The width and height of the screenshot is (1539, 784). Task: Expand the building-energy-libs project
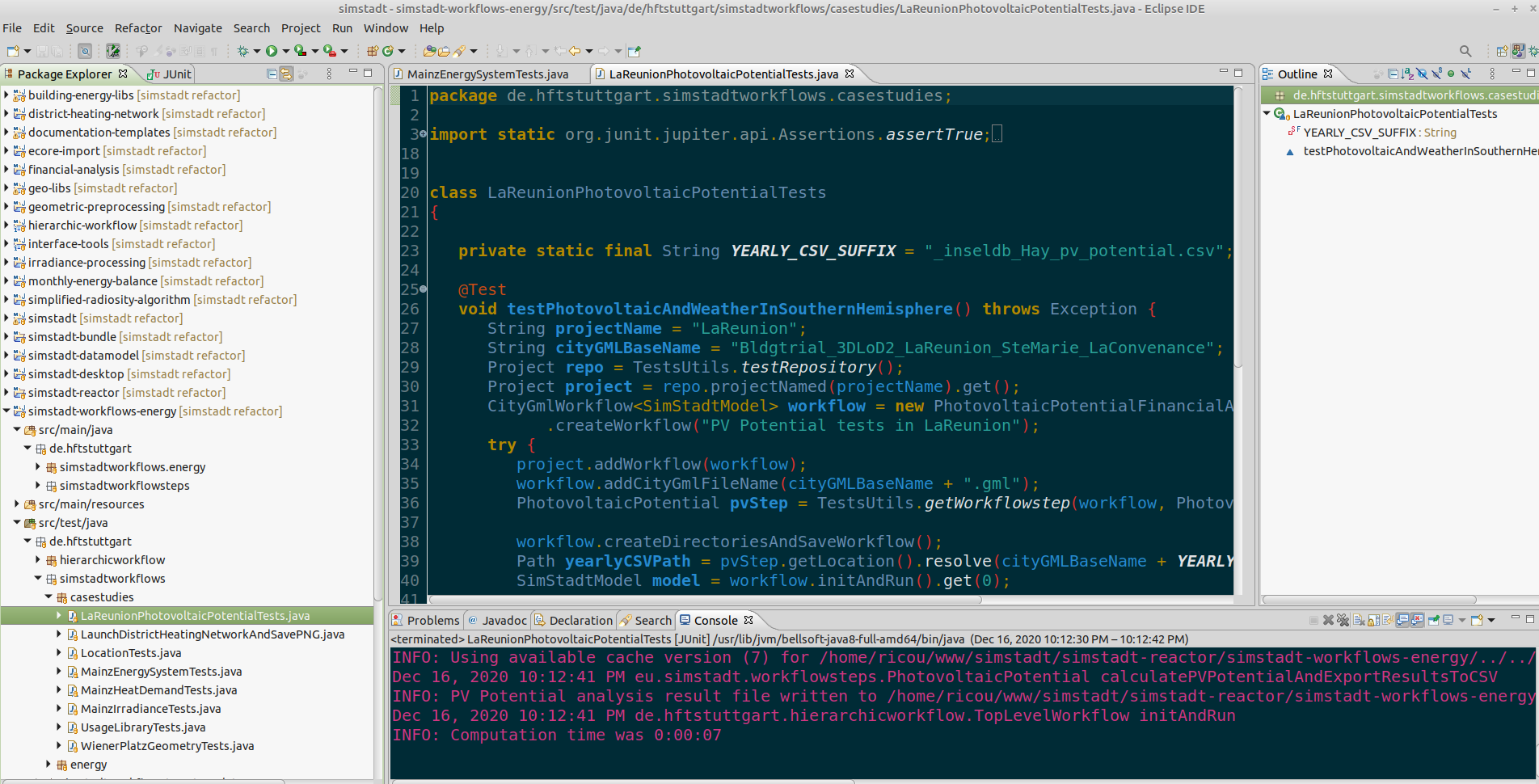(x=6, y=95)
